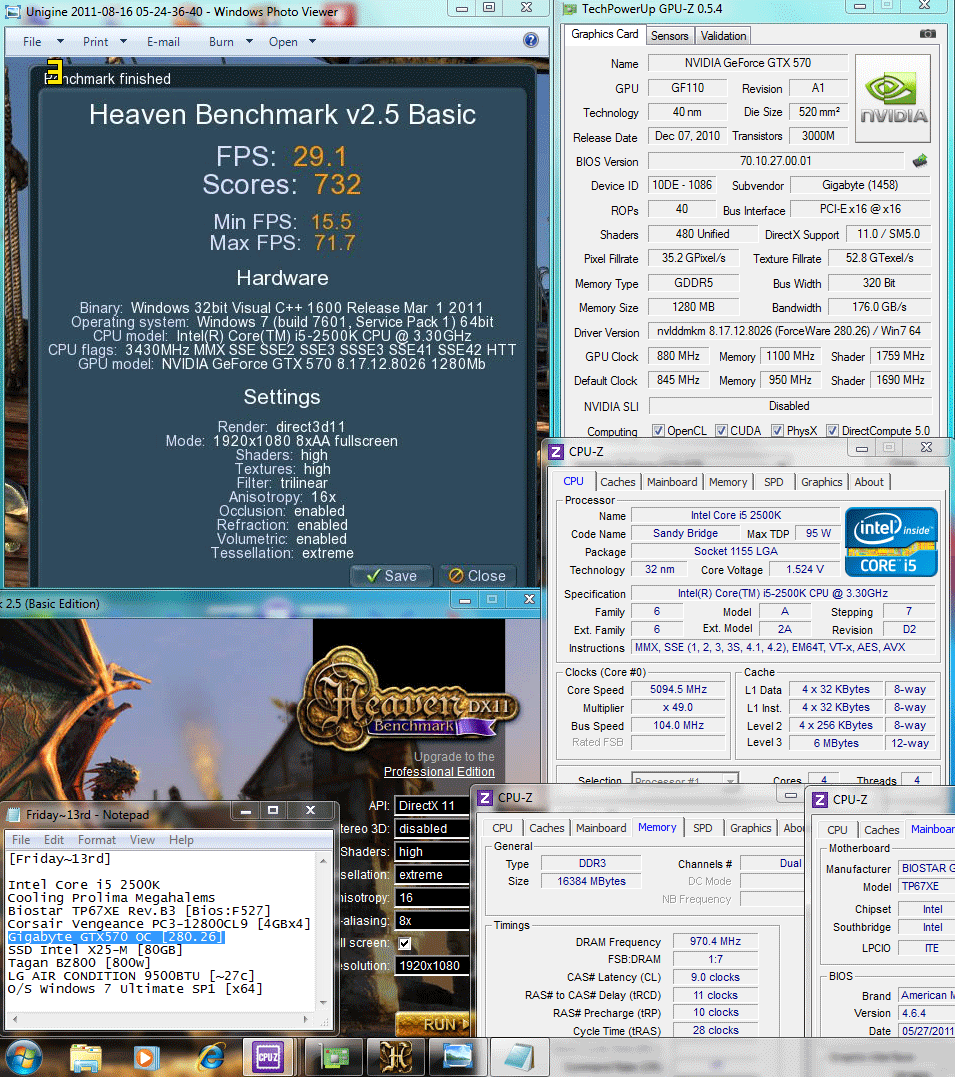Open Heaven launcher Anti-aliasing 8x dropdown
Image resolution: width=955 pixels, height=1077 pixels.
pyautogui.click(x=432, y=920)
